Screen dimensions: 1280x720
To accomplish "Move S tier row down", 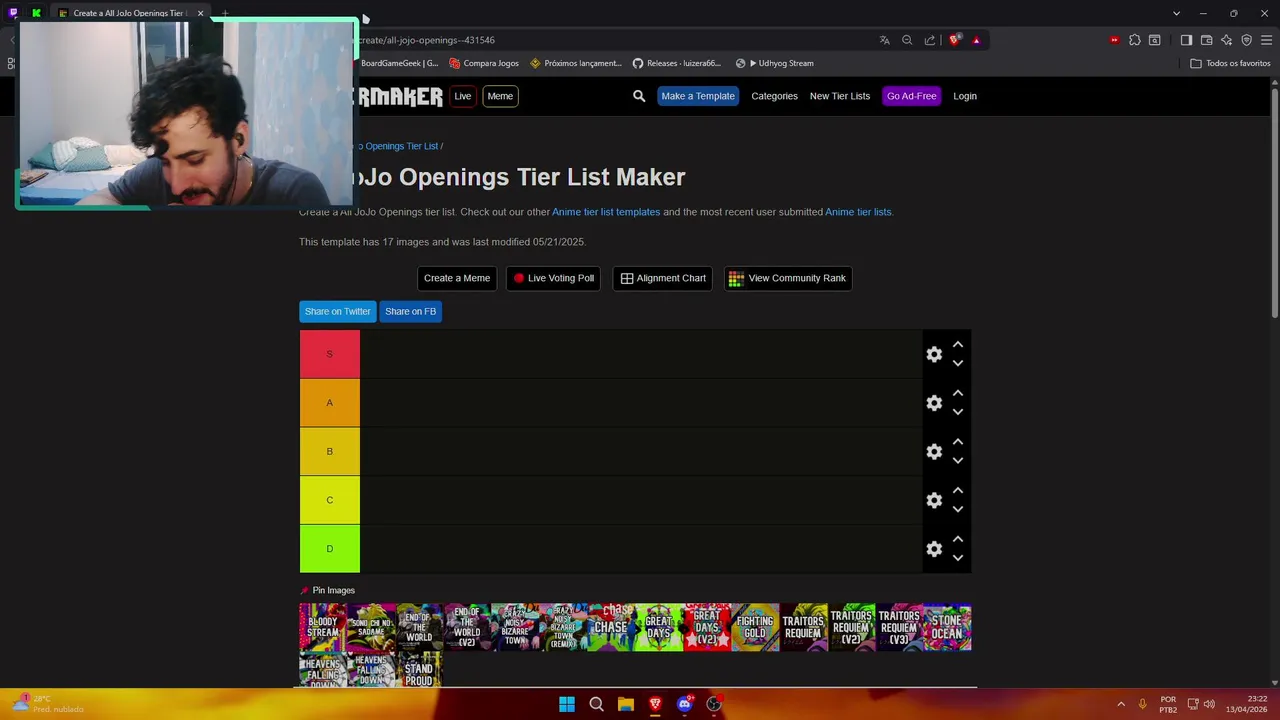I will [957, 363].
